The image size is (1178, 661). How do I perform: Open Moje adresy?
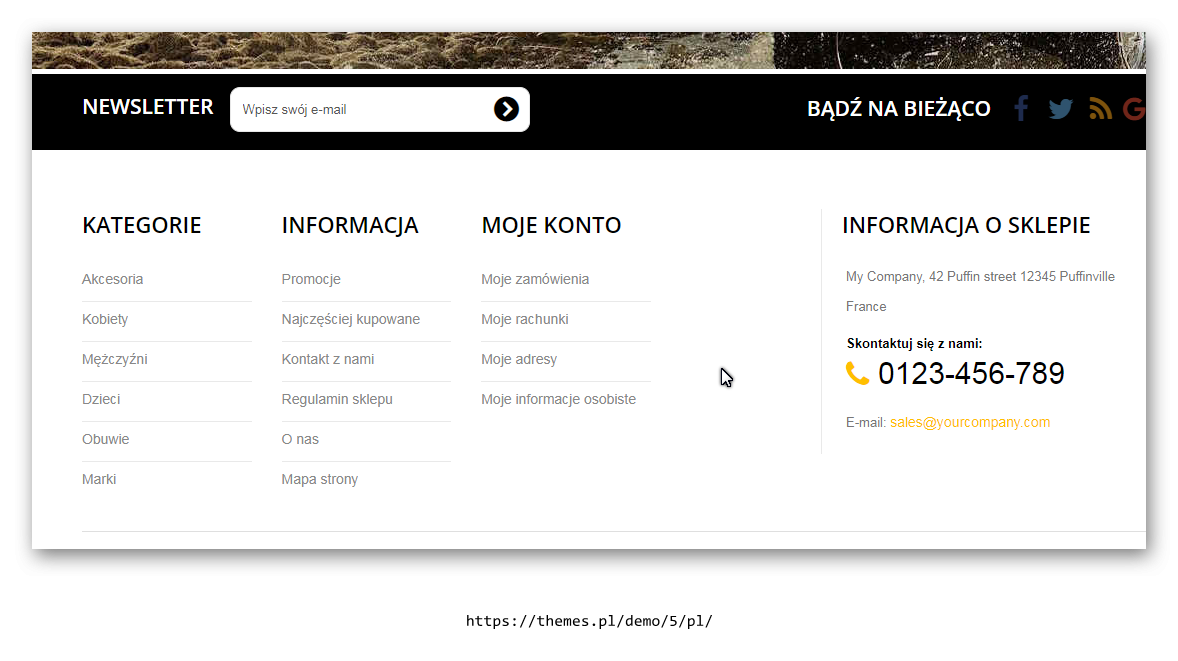519,359
